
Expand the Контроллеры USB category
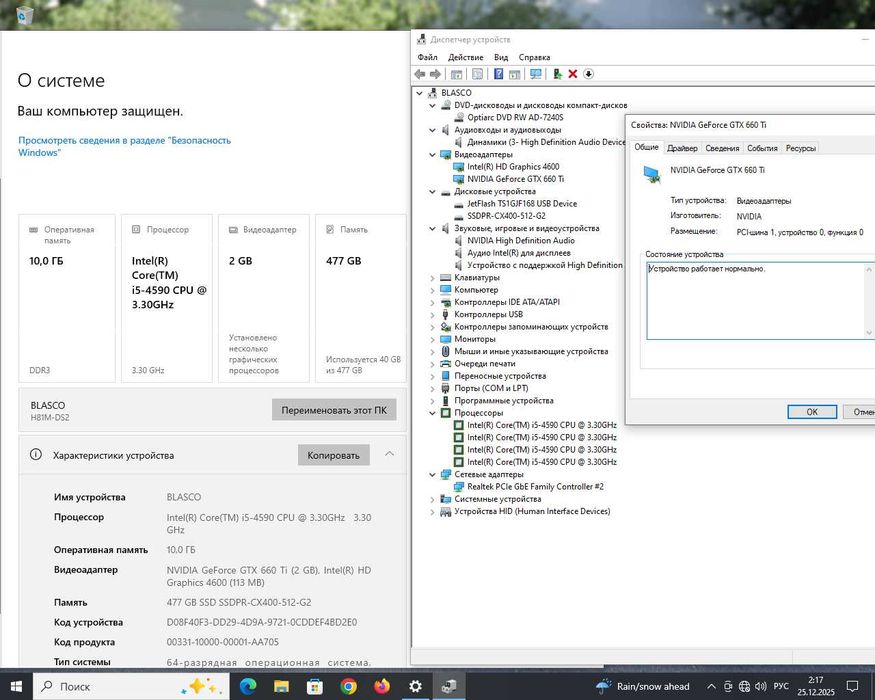(432, 314)
